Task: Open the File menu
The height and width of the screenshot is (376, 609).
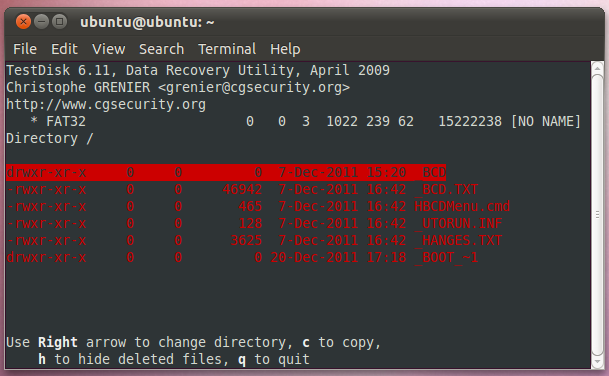Action: point(25,49)
